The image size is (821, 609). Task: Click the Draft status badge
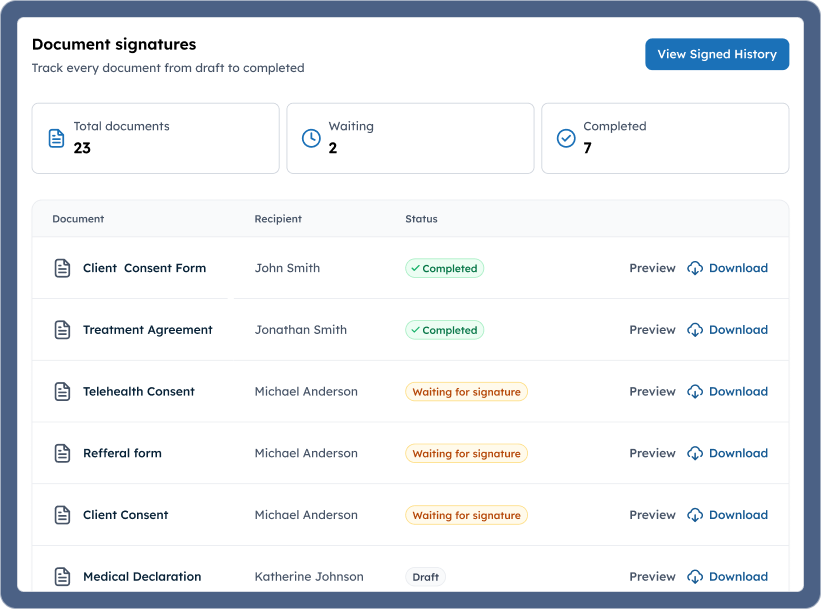coord(426,577)
